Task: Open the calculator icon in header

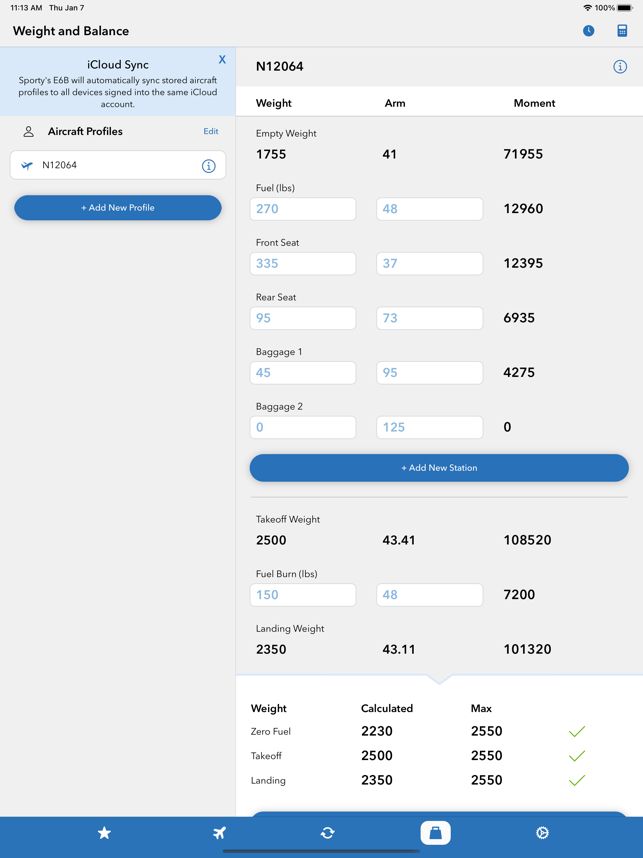Action: pyautogui.click(x=622, y=31)
